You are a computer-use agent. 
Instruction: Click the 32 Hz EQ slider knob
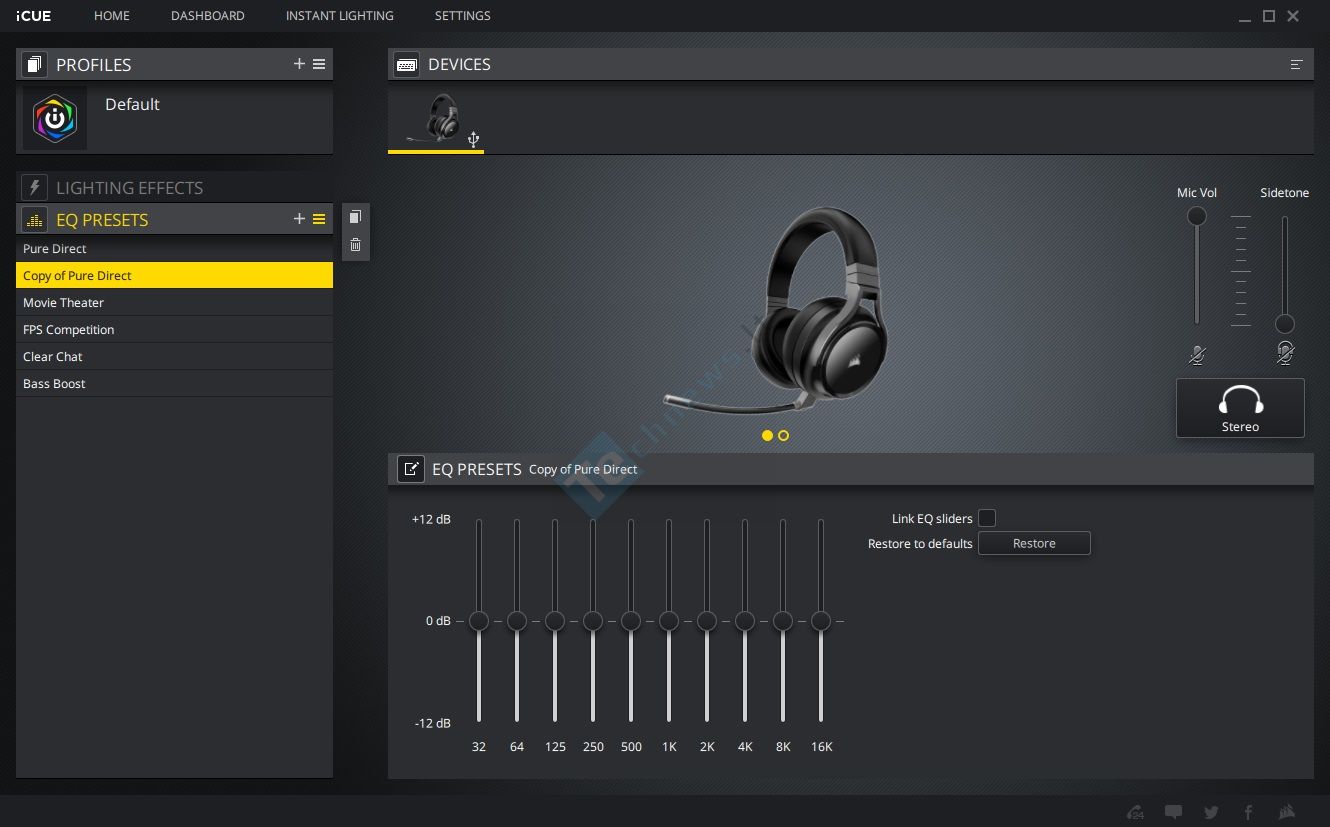479,621
